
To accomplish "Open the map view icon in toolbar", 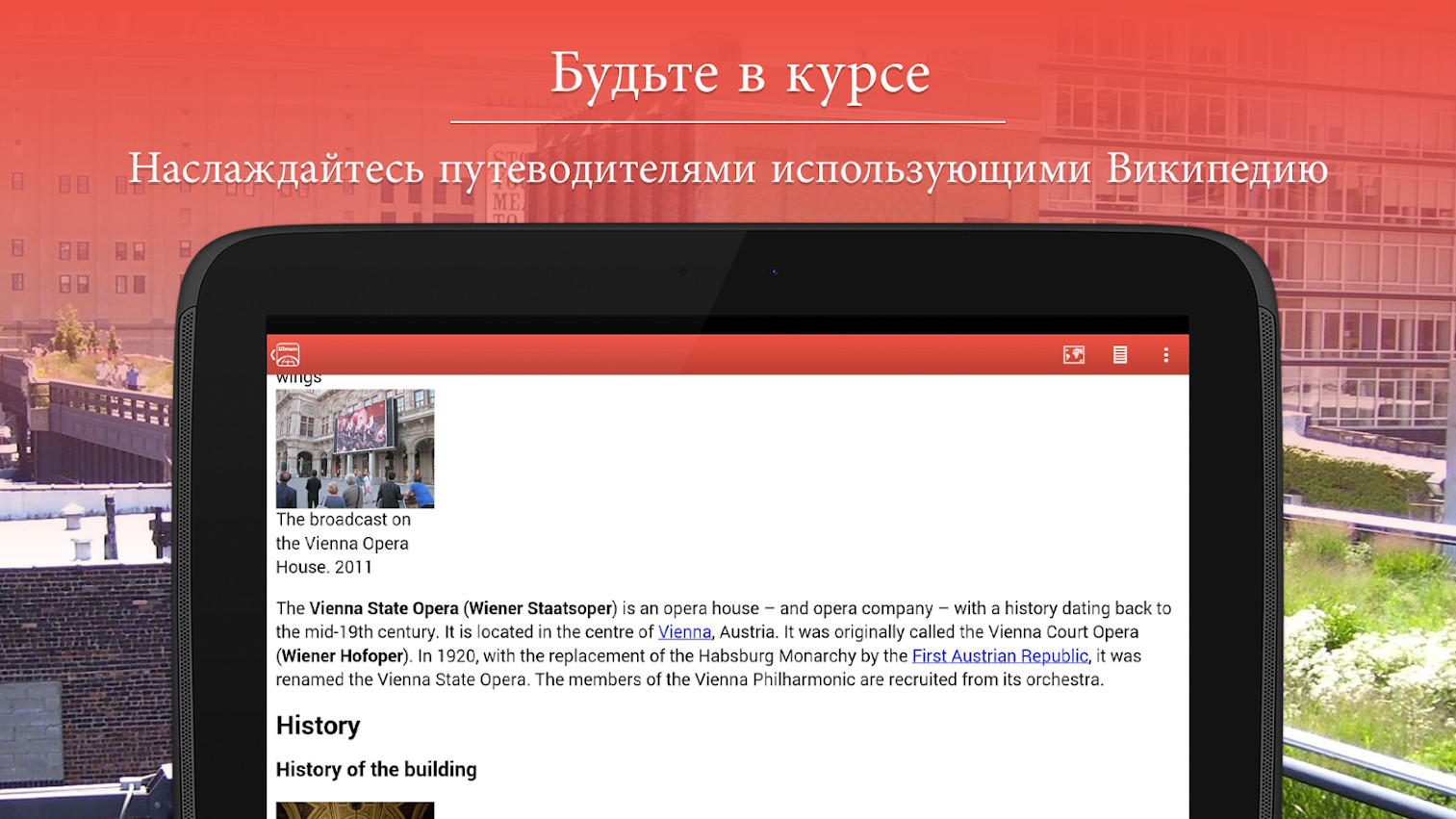I will 1074,355.
